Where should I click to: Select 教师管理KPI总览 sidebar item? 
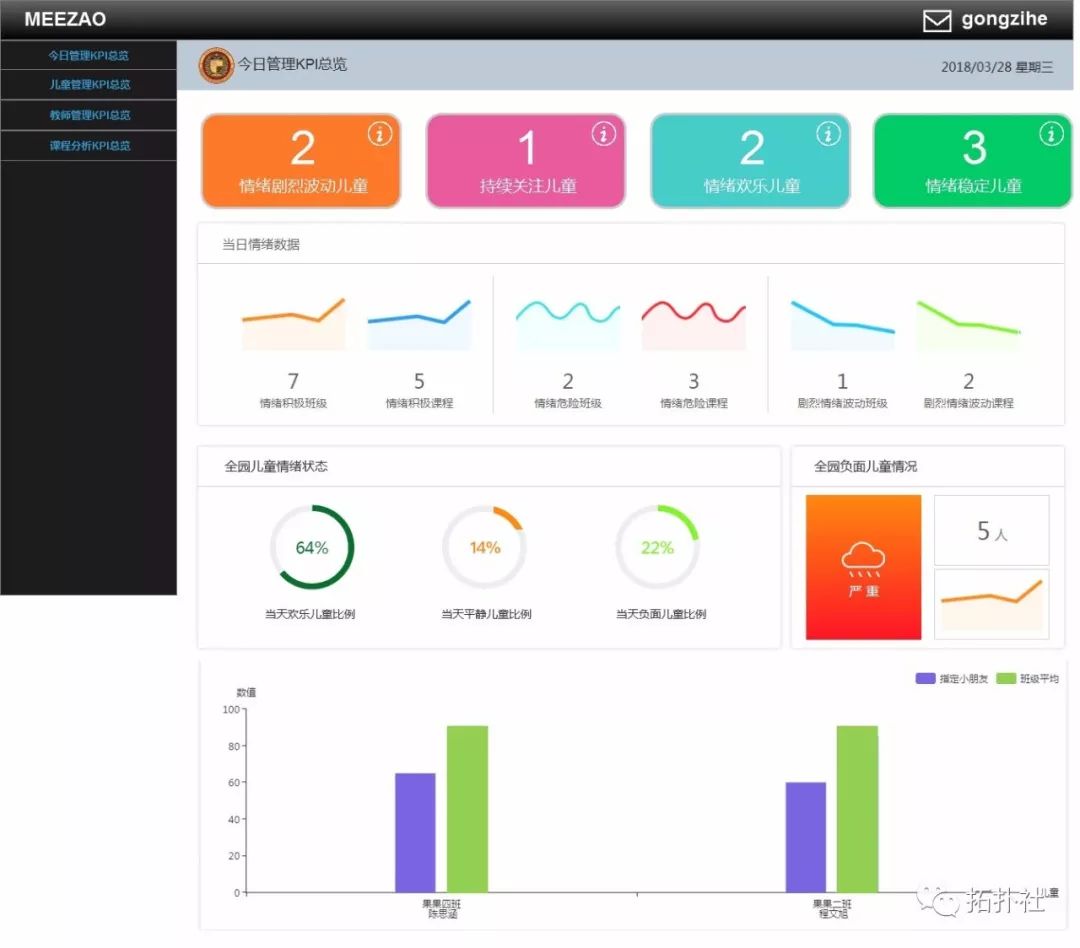(x=90, y=115)
